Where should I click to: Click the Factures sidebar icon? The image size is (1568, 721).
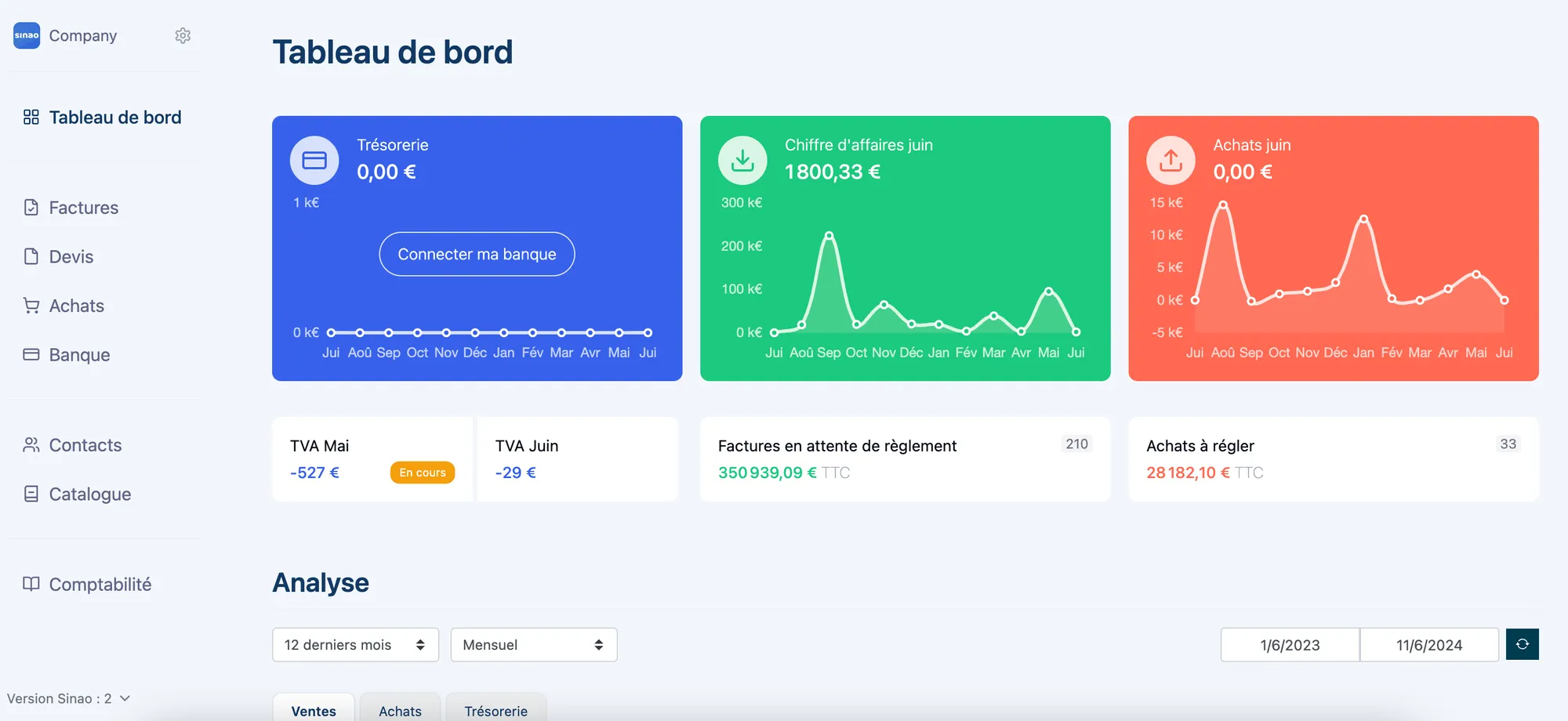click(x=31, y=208)
